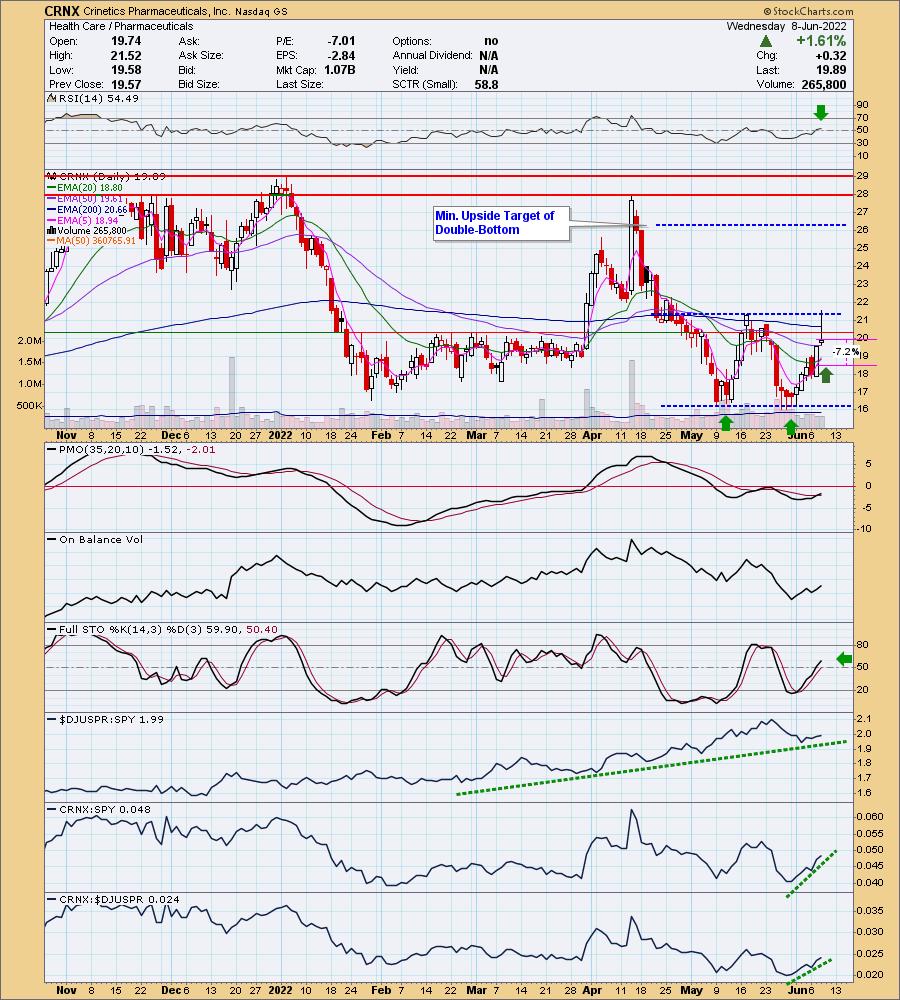Click the header Volume value 265,800

[x=822, y=85]
